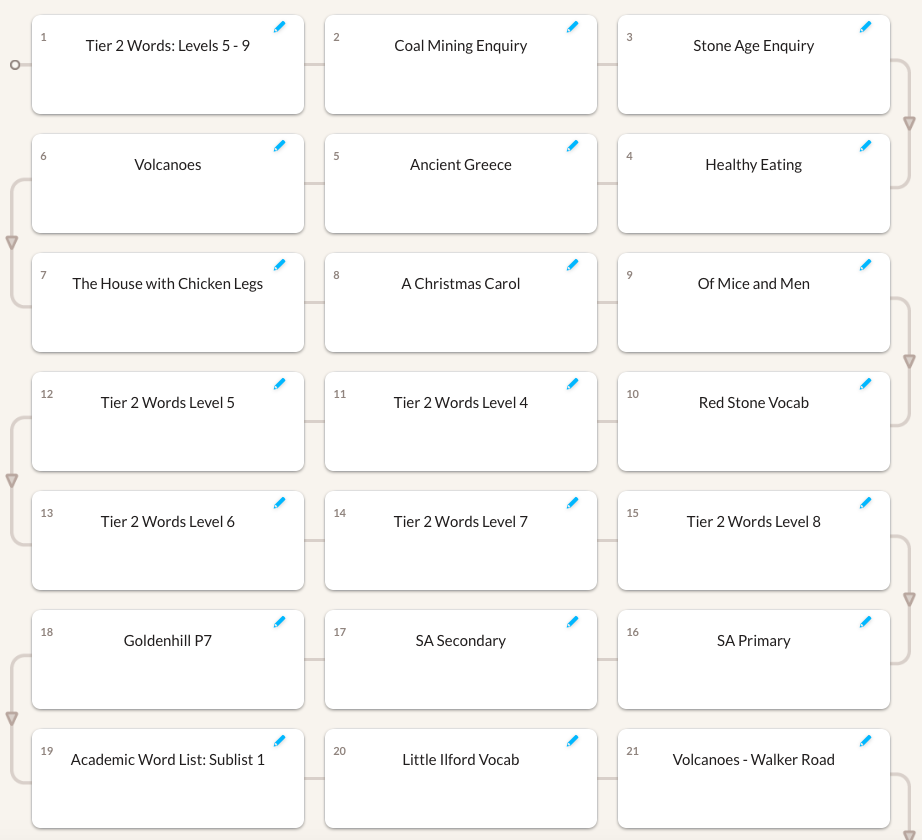
Task: Edit the Ancient Greece card
Action: [x=572, y=146]
